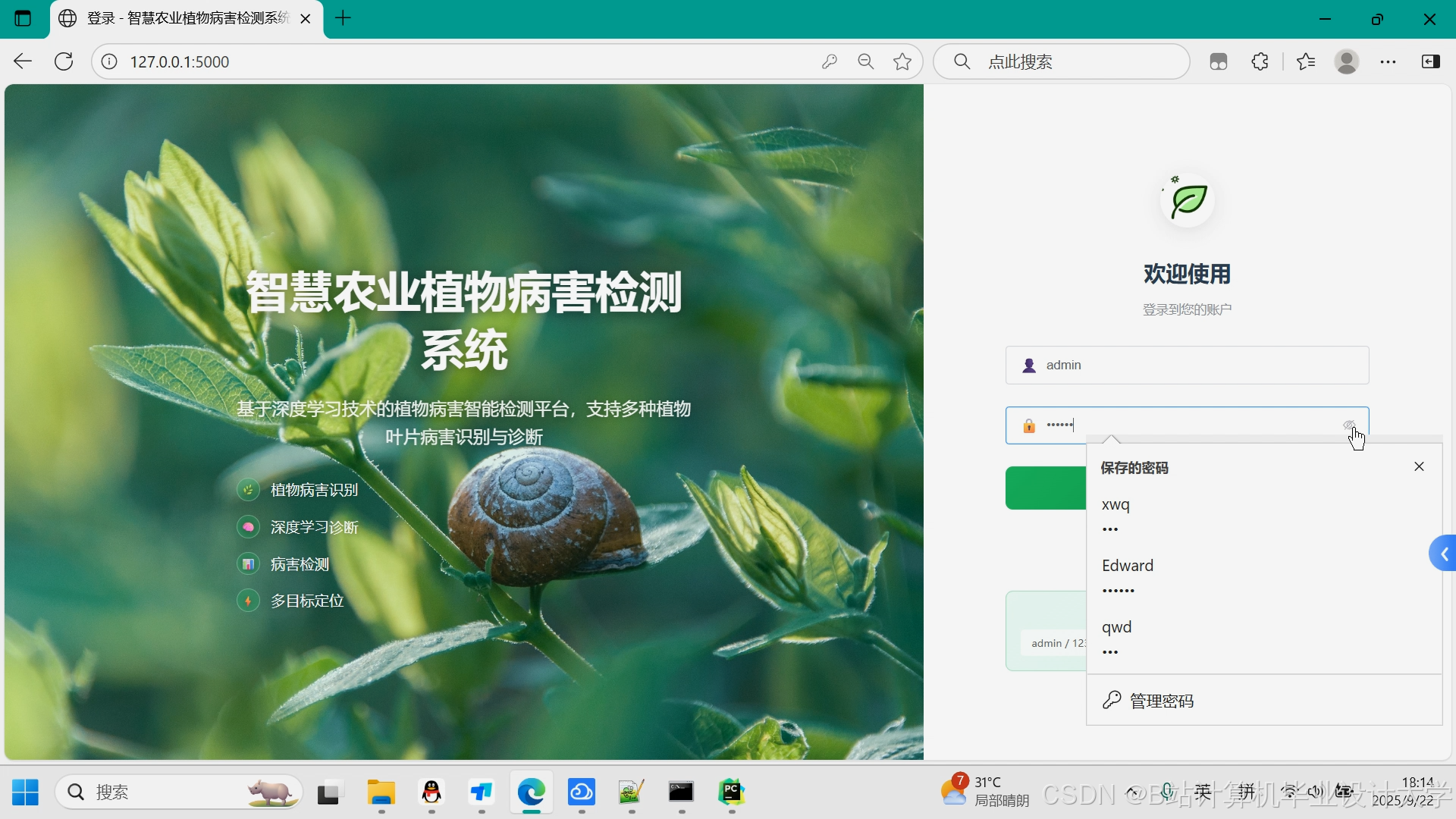
Task: Toggle the browser sidebar panel button
Action: (x=1431, y=61)
